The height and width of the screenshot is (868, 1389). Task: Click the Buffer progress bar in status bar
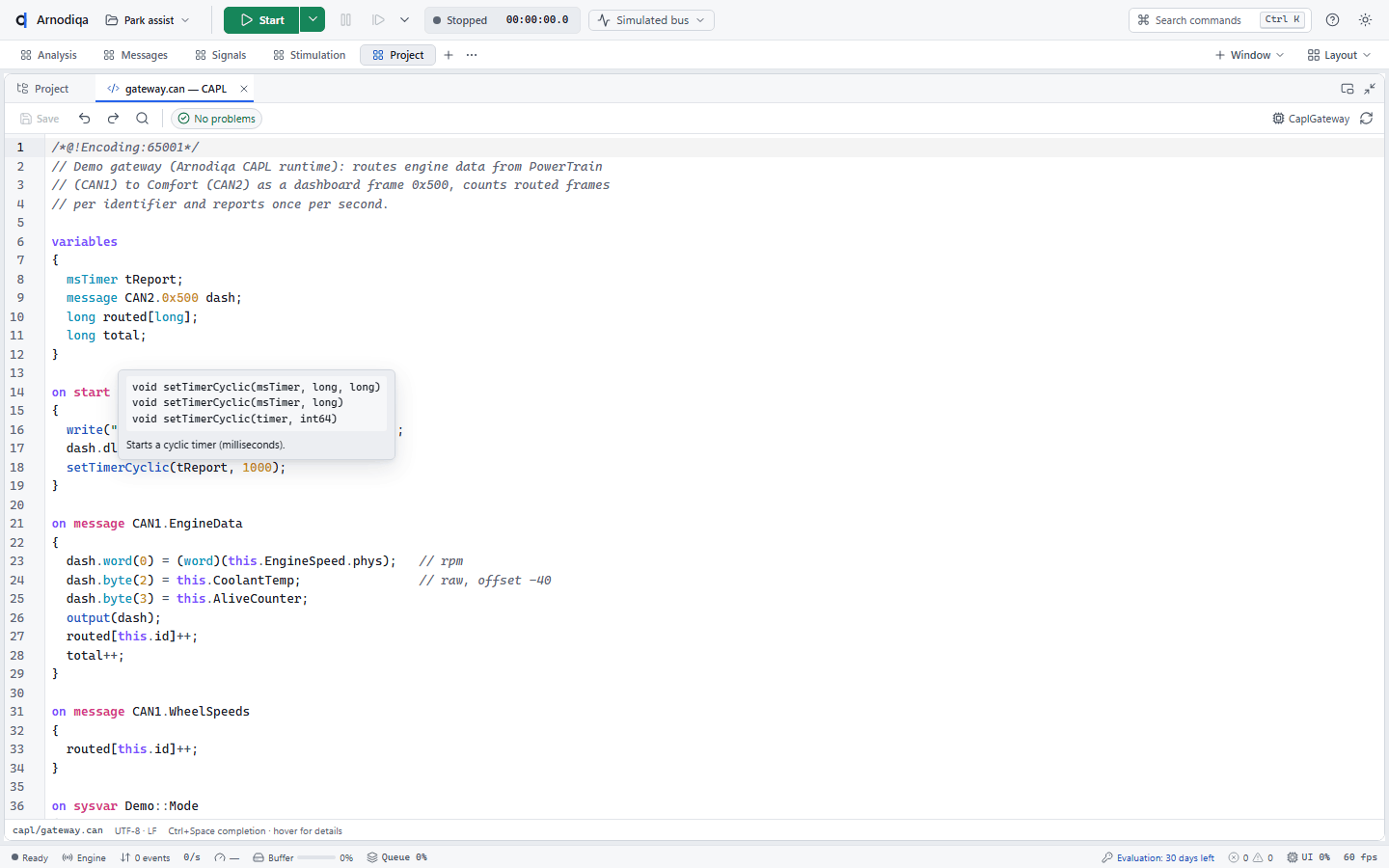[315, 857]
